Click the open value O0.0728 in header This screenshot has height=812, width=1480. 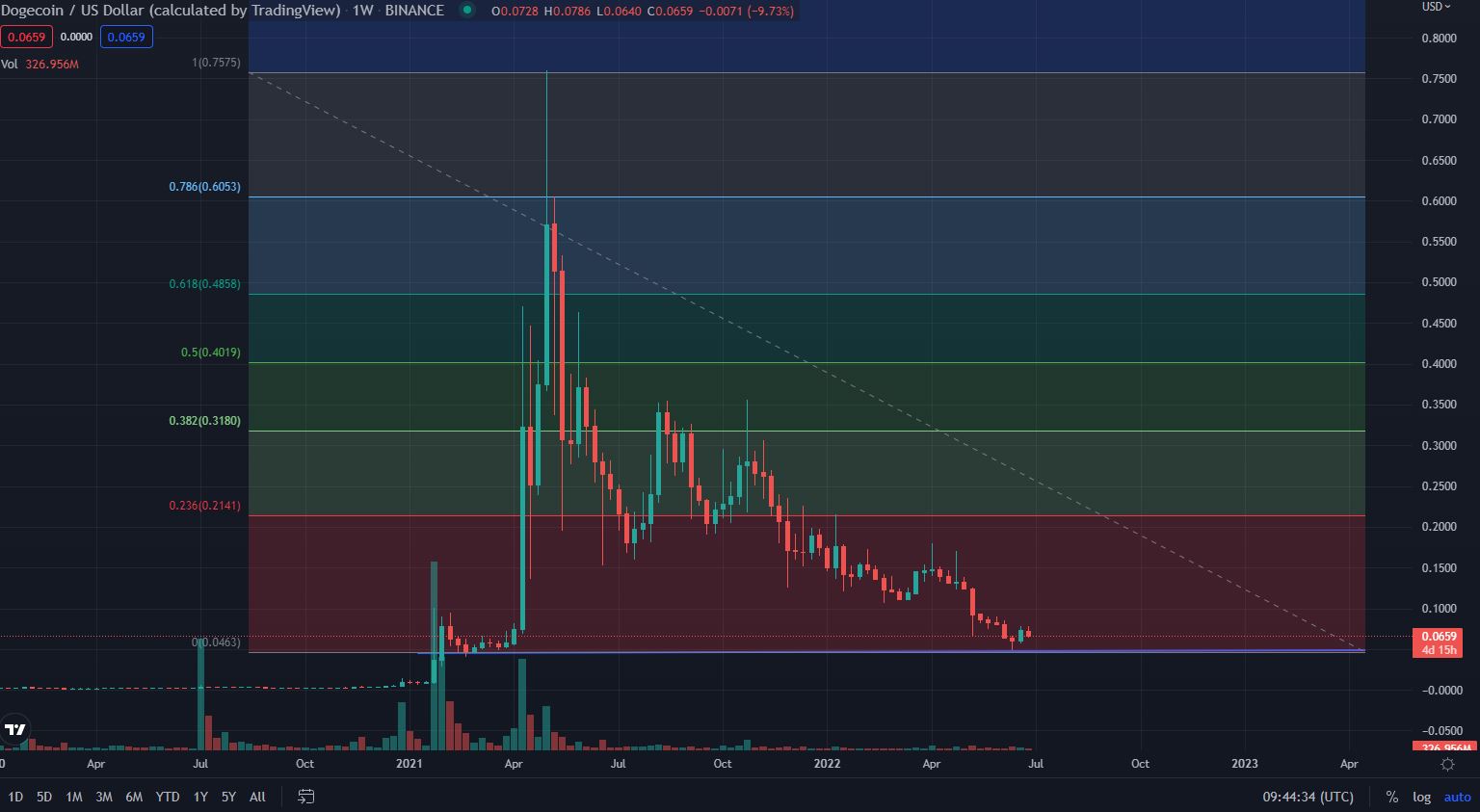tap(515, 11)
